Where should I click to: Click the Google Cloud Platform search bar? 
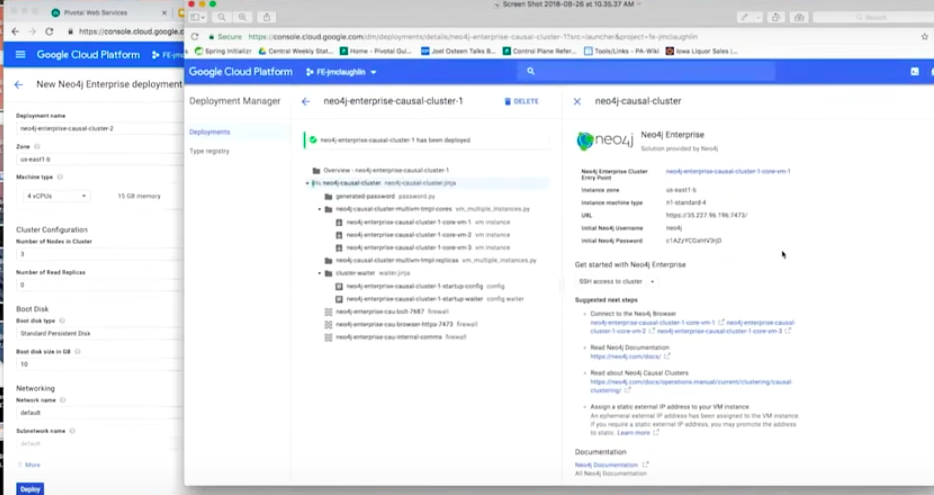(x=646, y=71)
